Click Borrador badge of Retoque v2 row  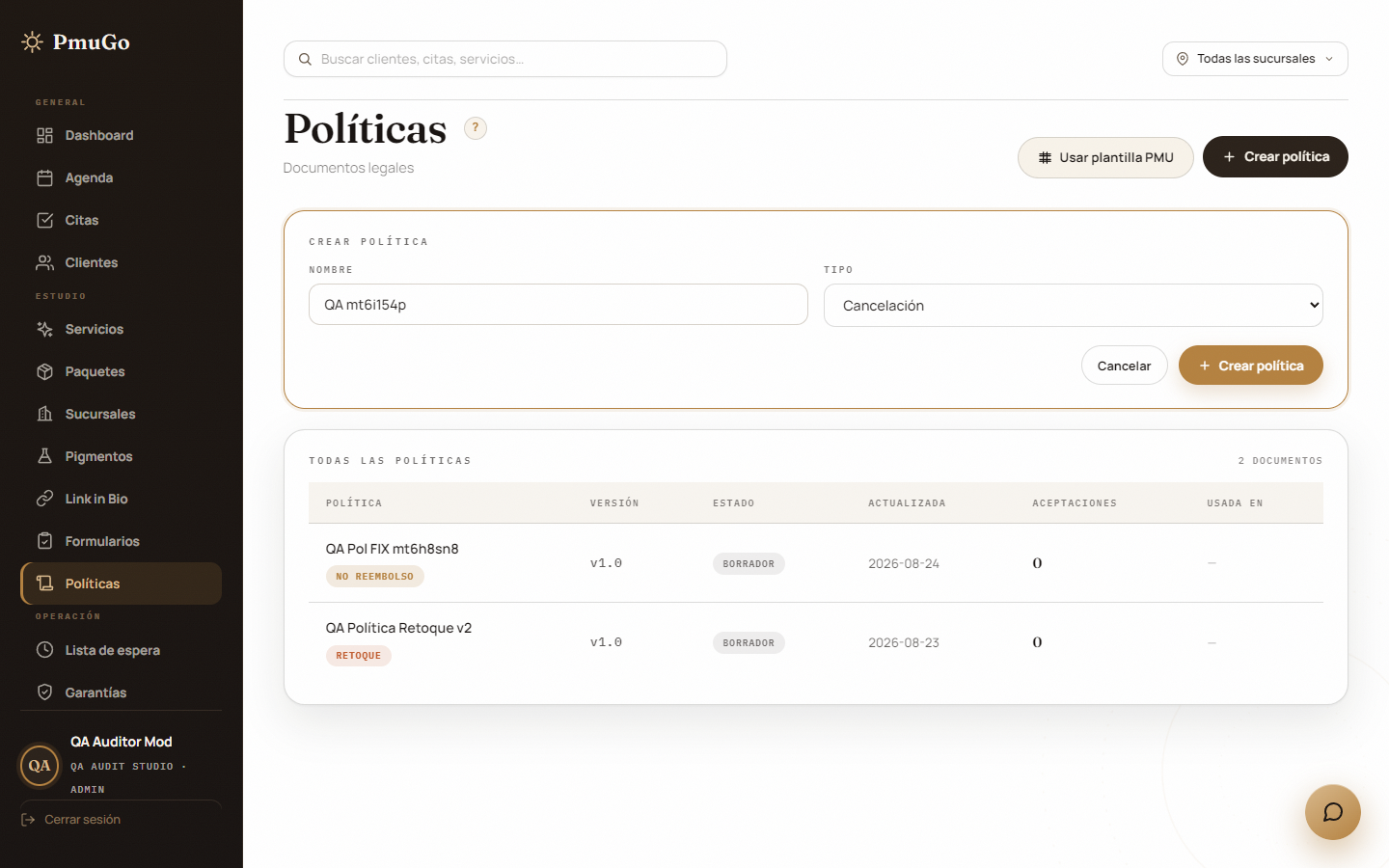749,643
